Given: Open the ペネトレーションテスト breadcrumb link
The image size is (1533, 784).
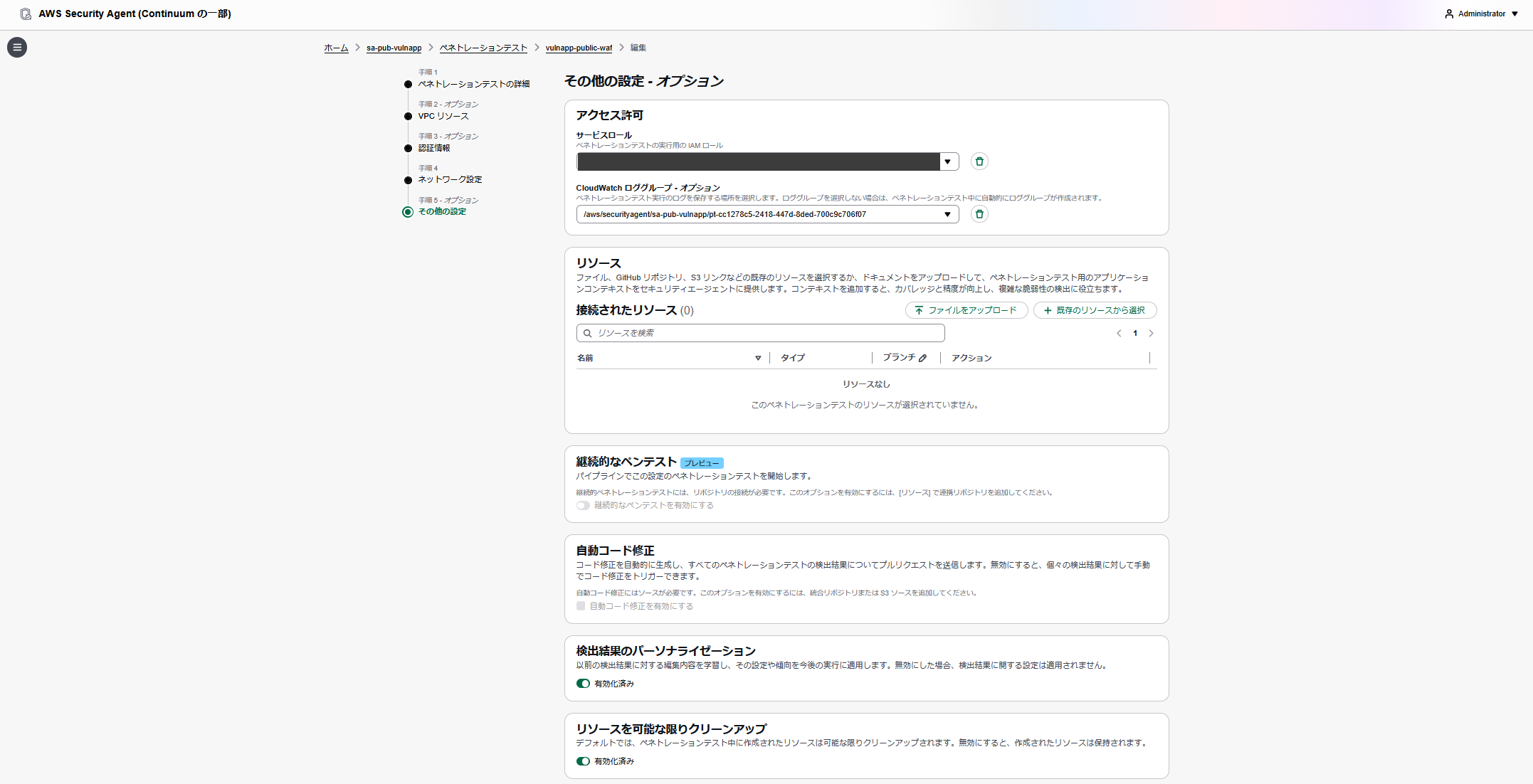Looking at the screenshot, I should pos(483,48).
